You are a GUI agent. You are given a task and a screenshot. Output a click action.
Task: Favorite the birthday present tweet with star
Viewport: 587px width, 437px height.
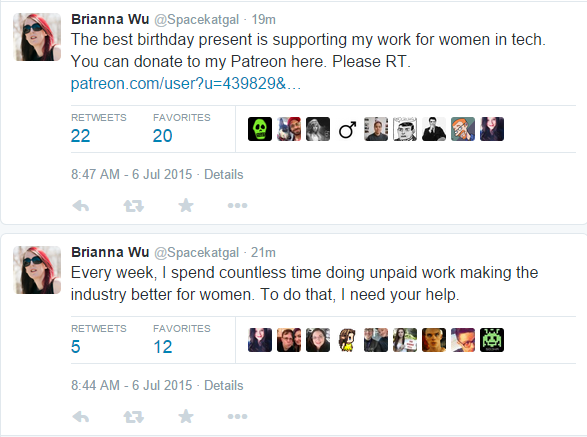coord(186,205)
